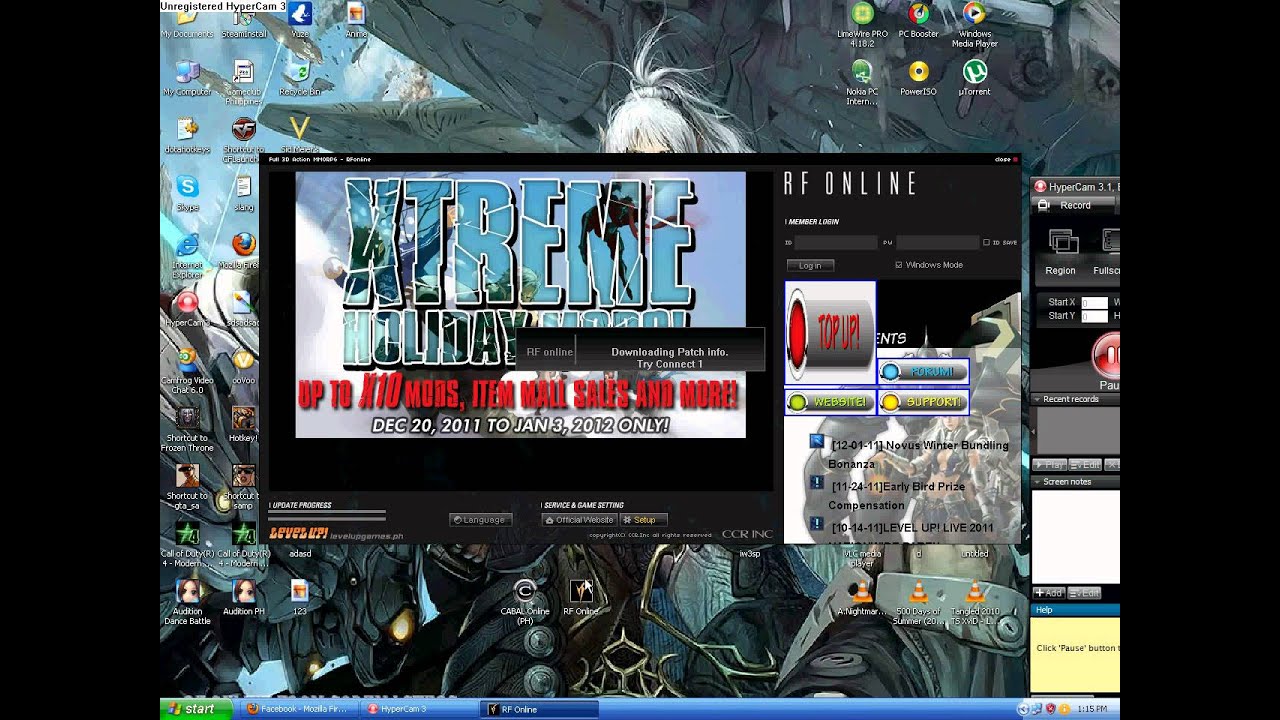Open the Setup button in launcher

click(x=643, y=520)
